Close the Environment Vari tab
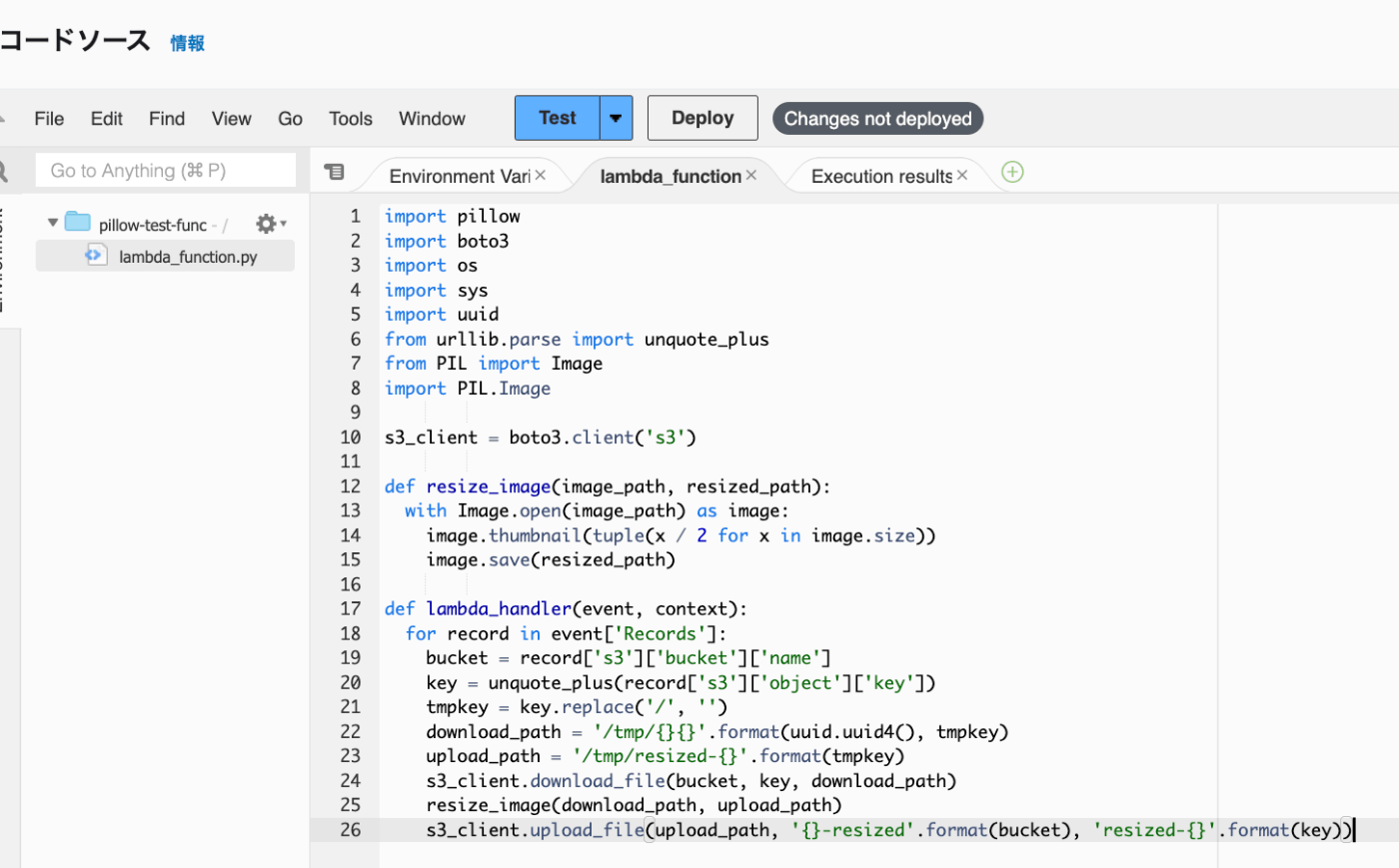The image size is (1399, 868). (541, 175)
